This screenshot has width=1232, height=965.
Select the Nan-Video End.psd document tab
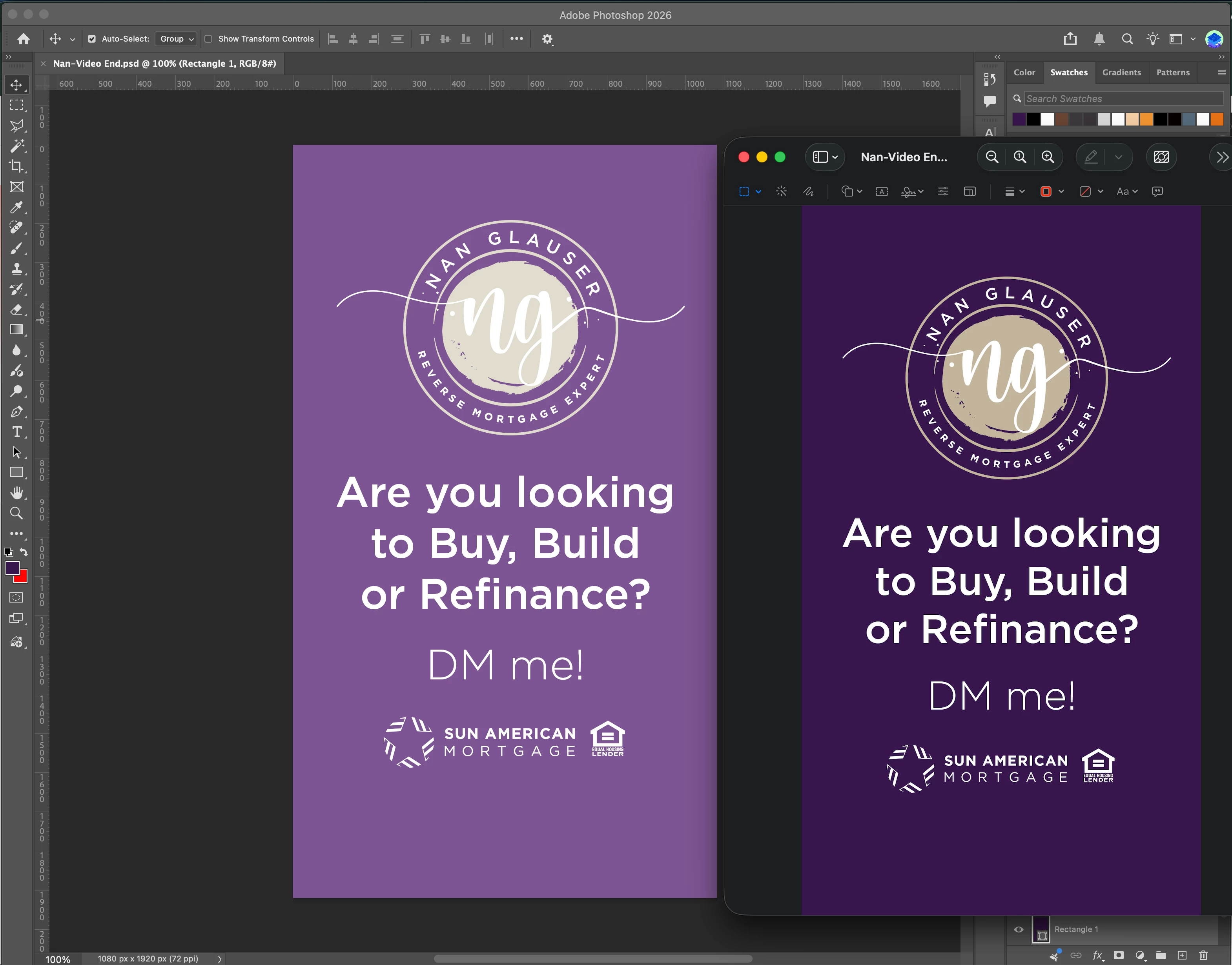pyautogui.click(x=164, y=63)
